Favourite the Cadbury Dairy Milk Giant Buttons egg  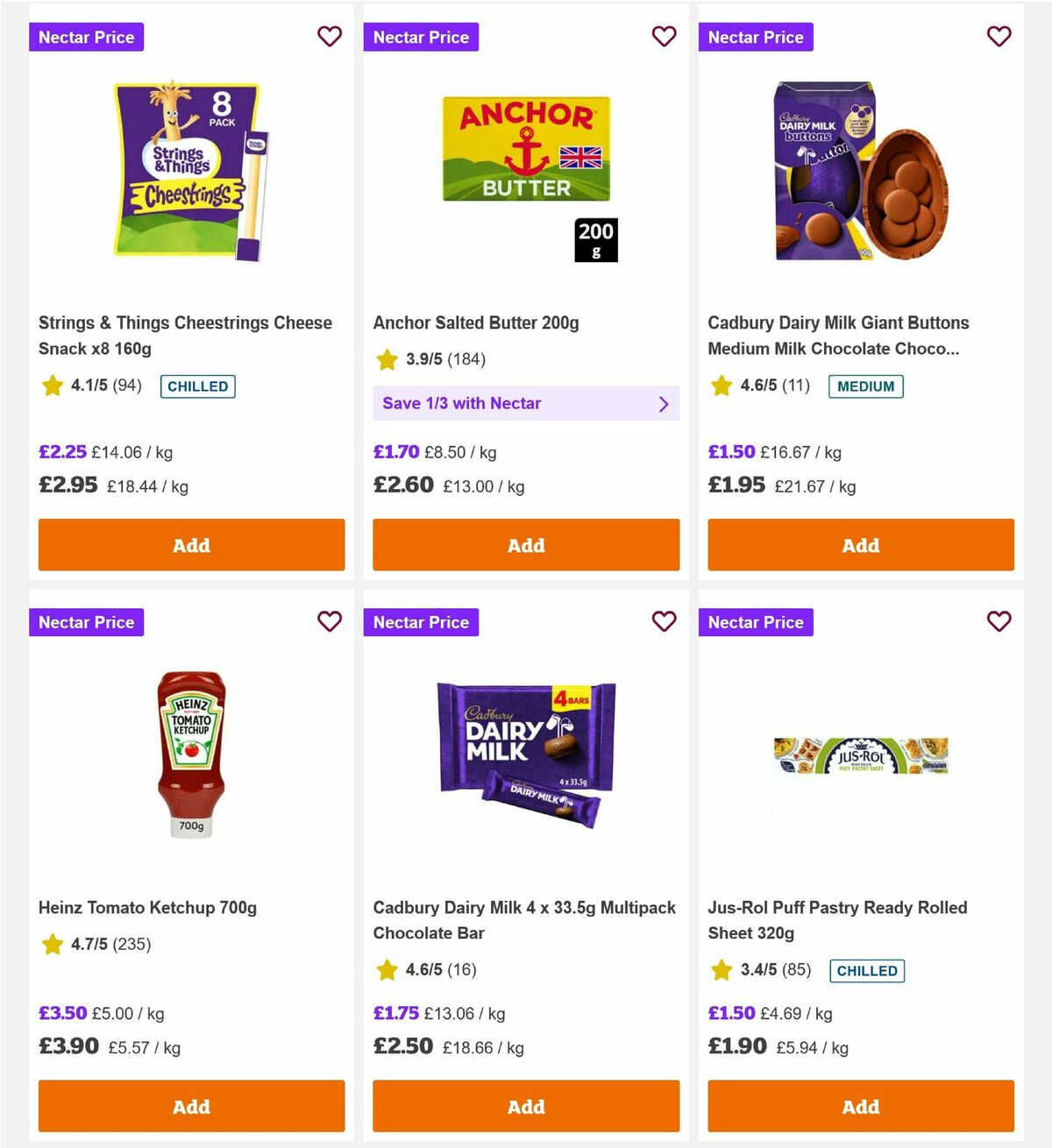coord(999,37)
